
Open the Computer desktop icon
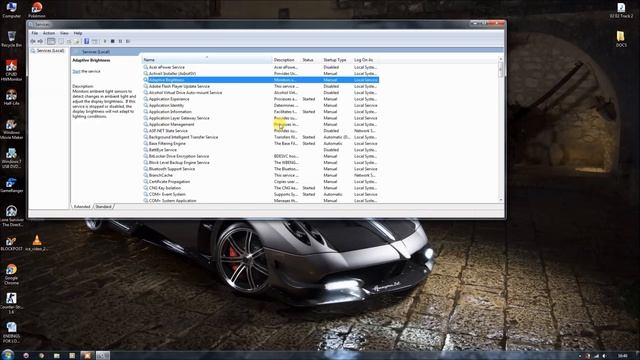pos(11,10)
